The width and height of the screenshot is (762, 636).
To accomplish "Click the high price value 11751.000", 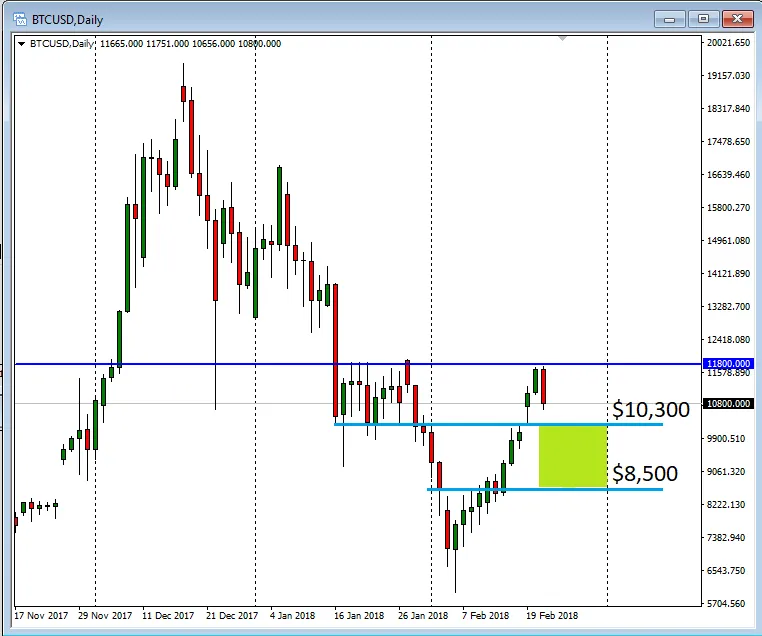I will (167, 44).
